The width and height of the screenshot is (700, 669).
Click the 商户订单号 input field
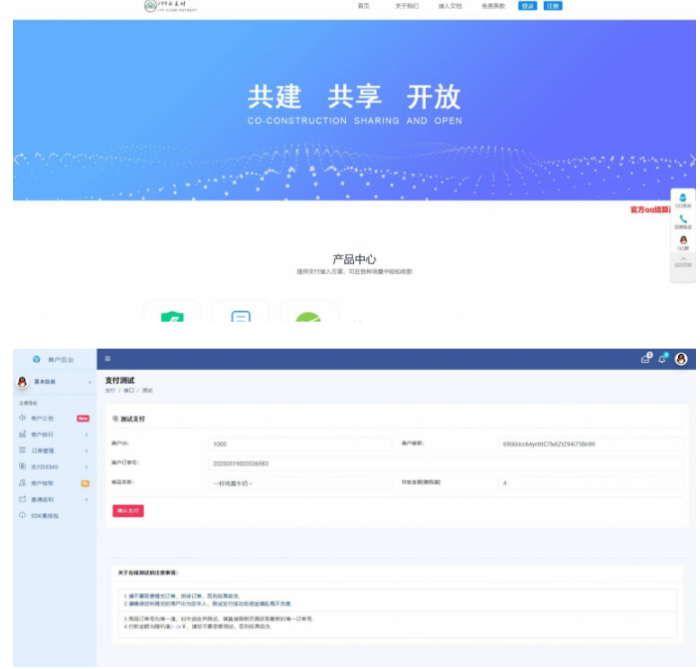tap(300, 464)
